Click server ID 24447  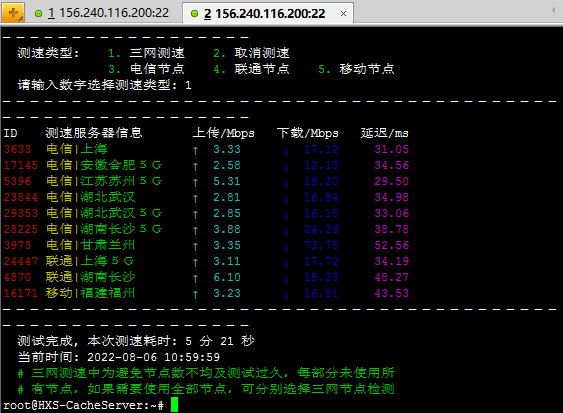[x=20, y=261]
